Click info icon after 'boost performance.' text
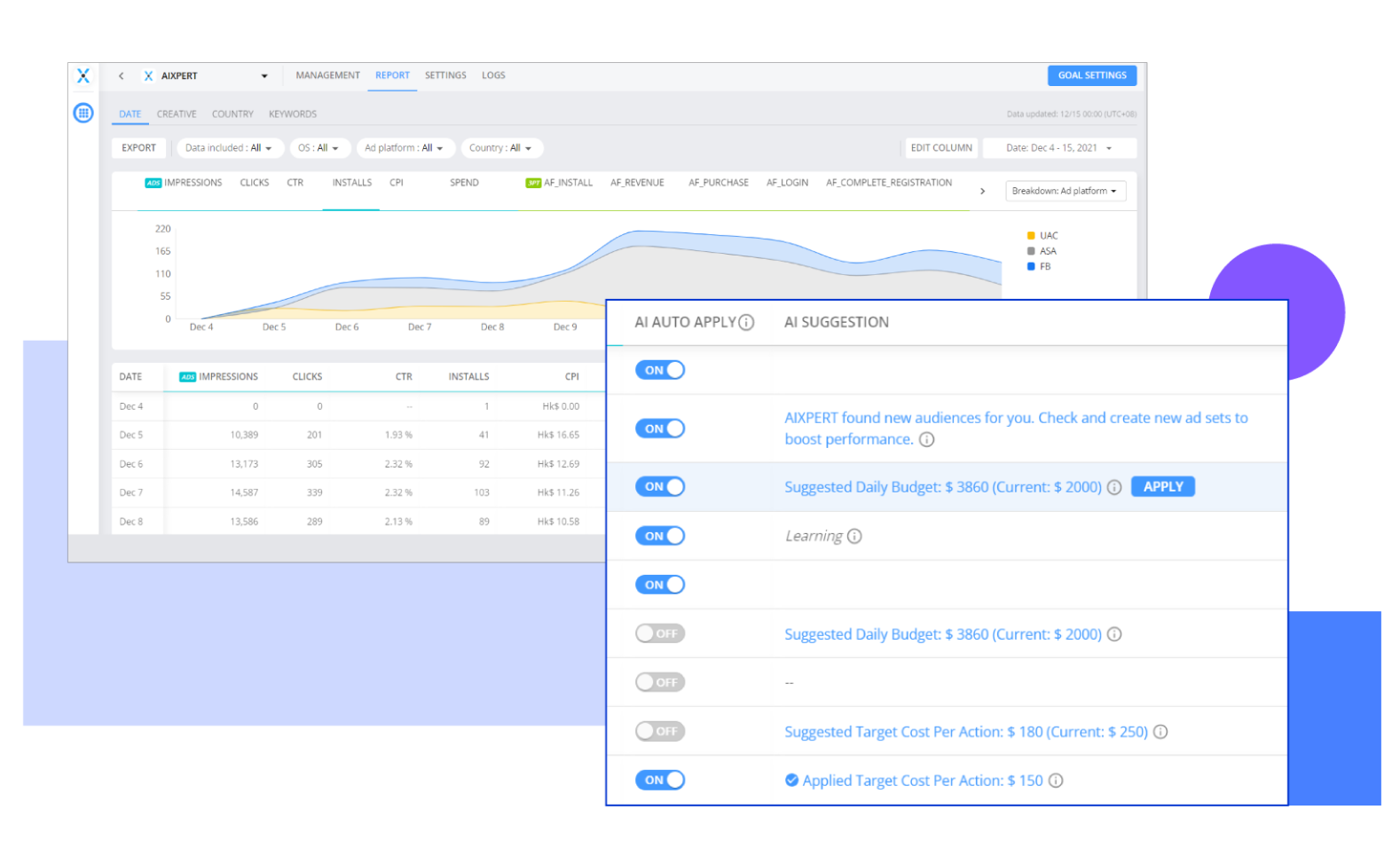This screenshot has width=1400, height=849. click(x=926, y=439)
